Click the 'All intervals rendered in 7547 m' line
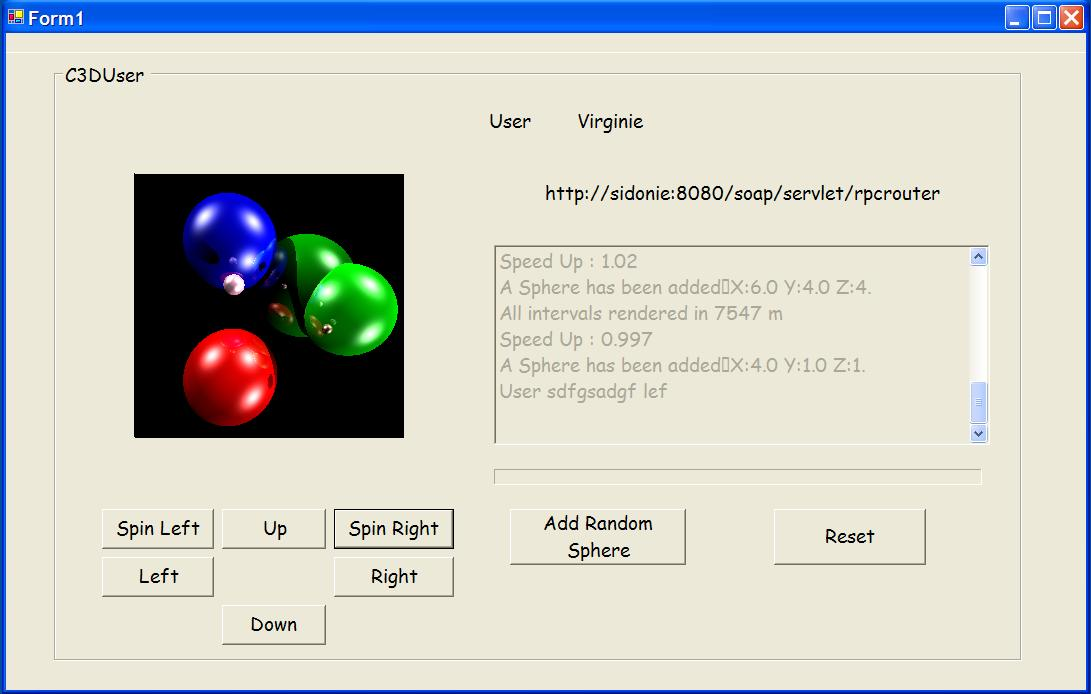Image resolution: width=1091 pixels, height=694 pixels. click(641, 313)
